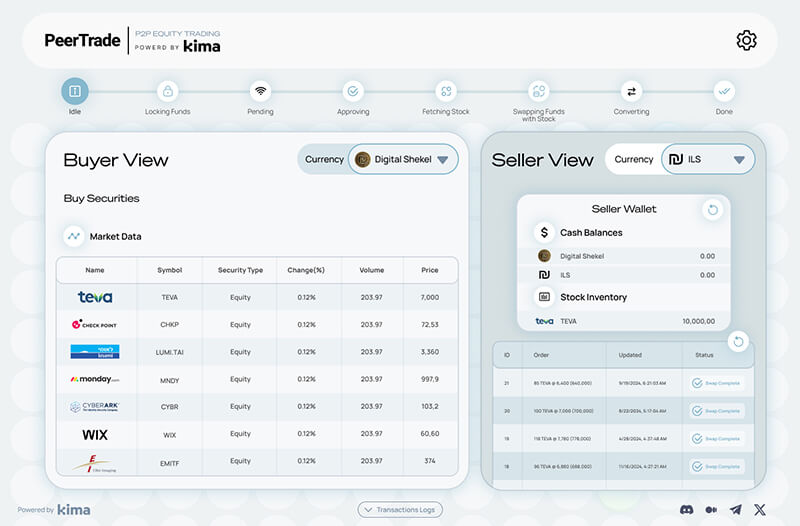800x526 pixels.
Task: Click the Cash Balances dollar icon
Action: 544,232
